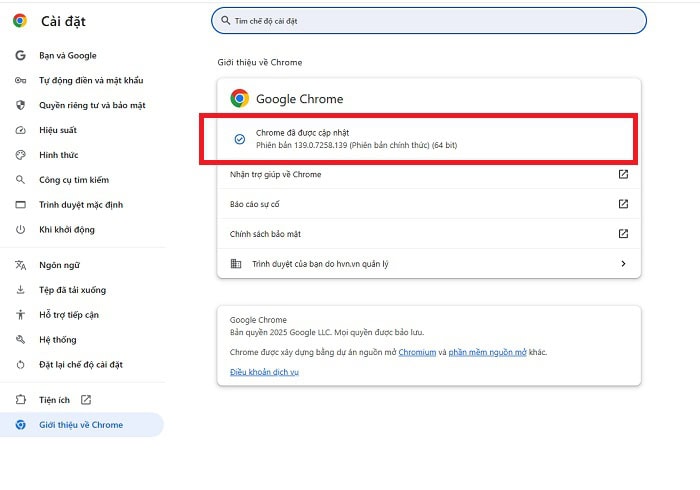The width and height of the screenshot is (700, 490).
Task: Click Nhận trợ giúp về Chrome row
Action: pos(429,174)
